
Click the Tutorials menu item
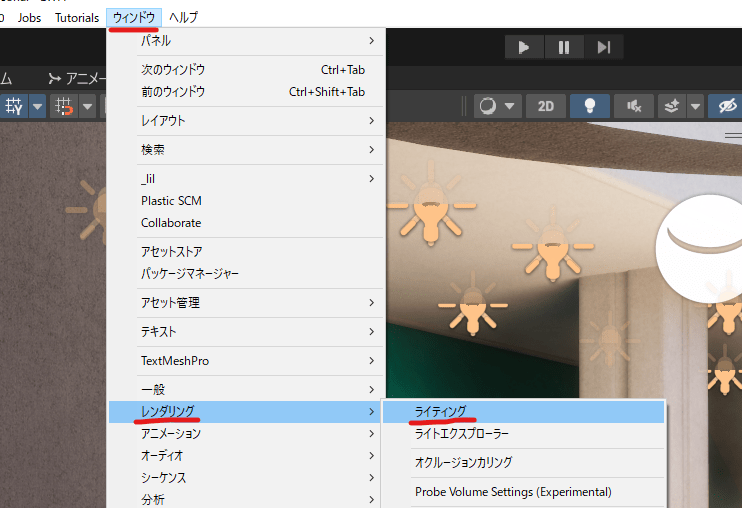77,18
